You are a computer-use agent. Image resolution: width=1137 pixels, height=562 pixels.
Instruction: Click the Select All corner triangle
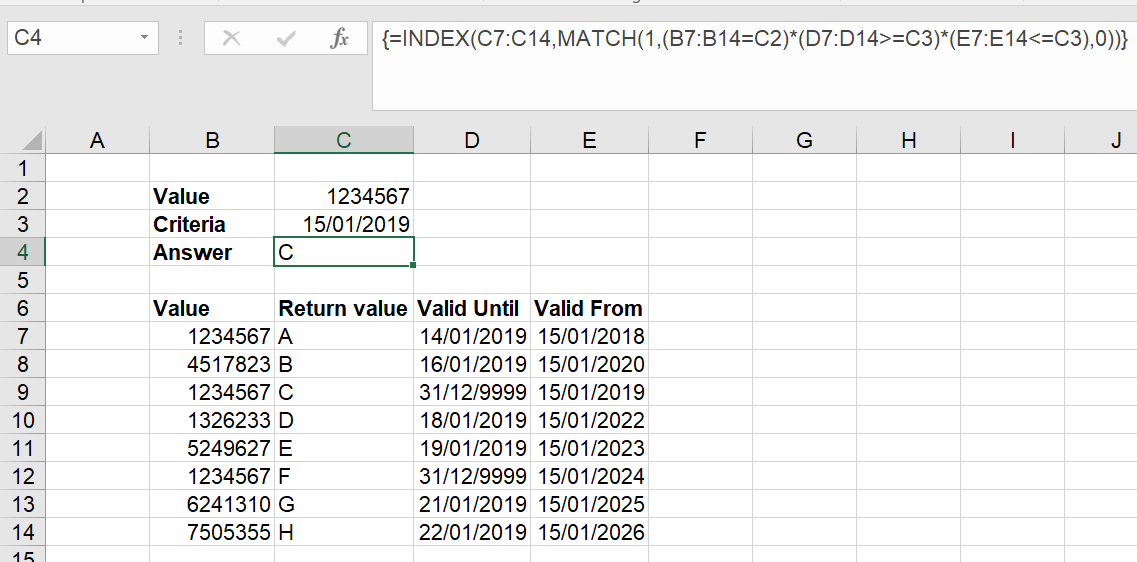click(x=32, y=141)
